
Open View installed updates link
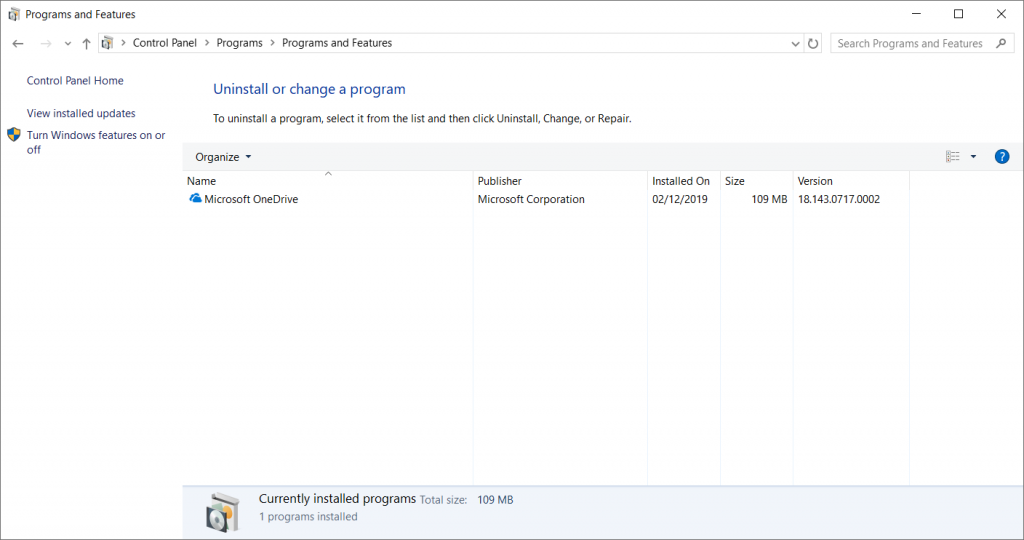81,113
